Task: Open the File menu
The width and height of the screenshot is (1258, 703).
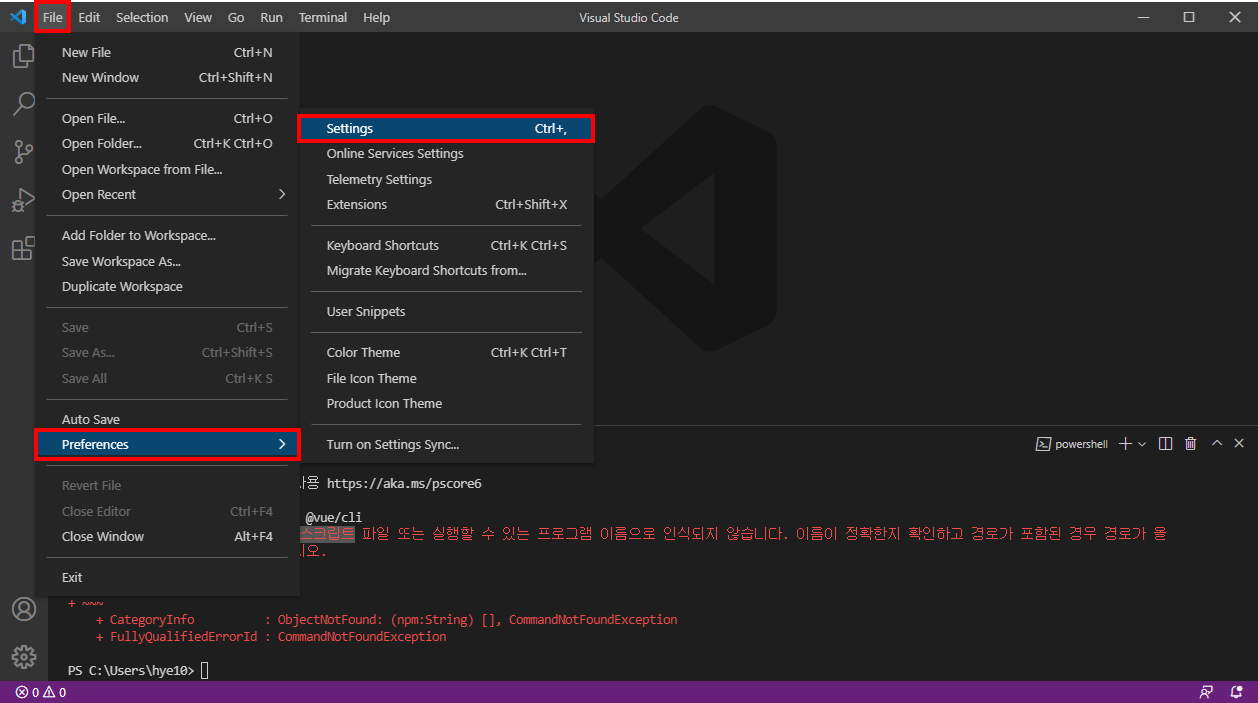Action: [x=52, y=17]
